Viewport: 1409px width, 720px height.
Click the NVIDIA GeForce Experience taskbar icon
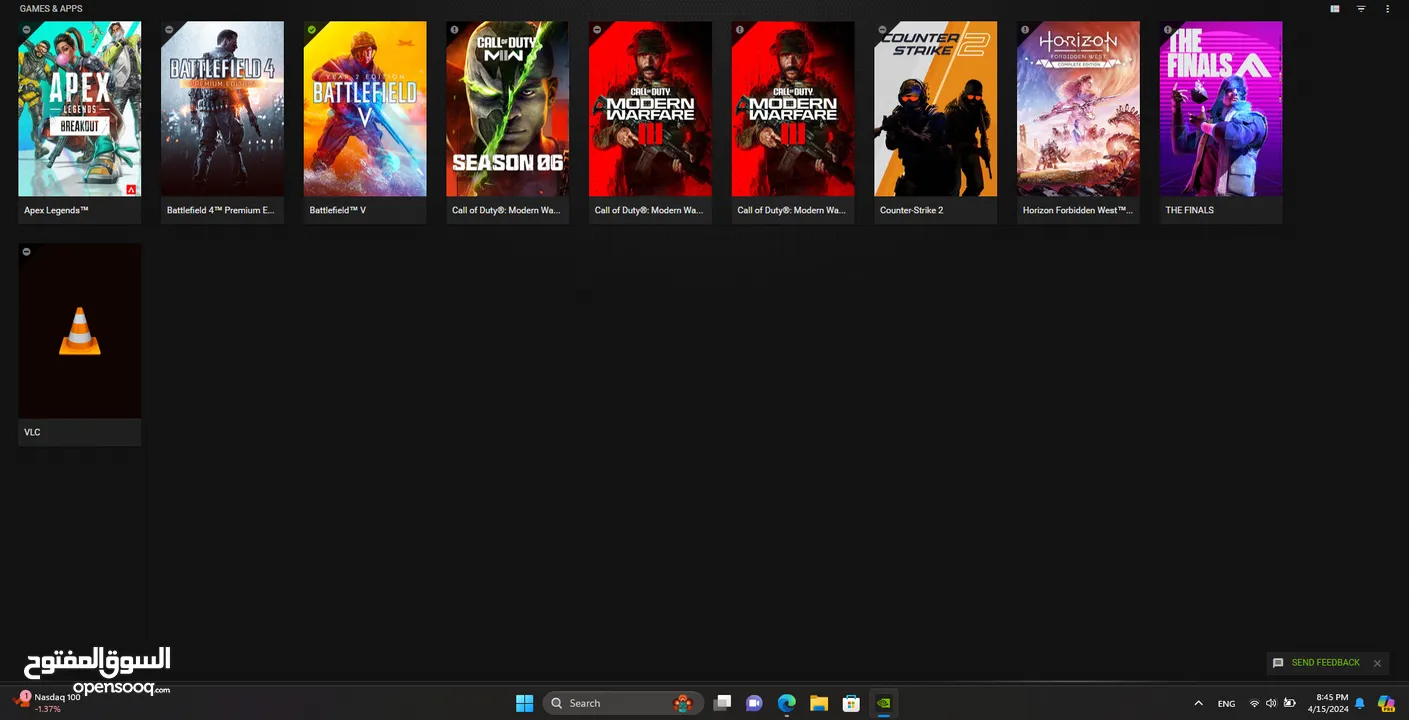[883, 703]
